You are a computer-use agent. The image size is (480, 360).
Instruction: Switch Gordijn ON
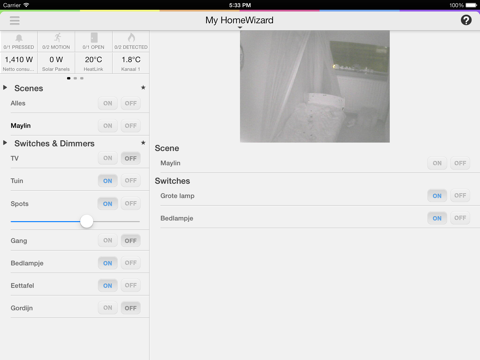click(108, 308)
